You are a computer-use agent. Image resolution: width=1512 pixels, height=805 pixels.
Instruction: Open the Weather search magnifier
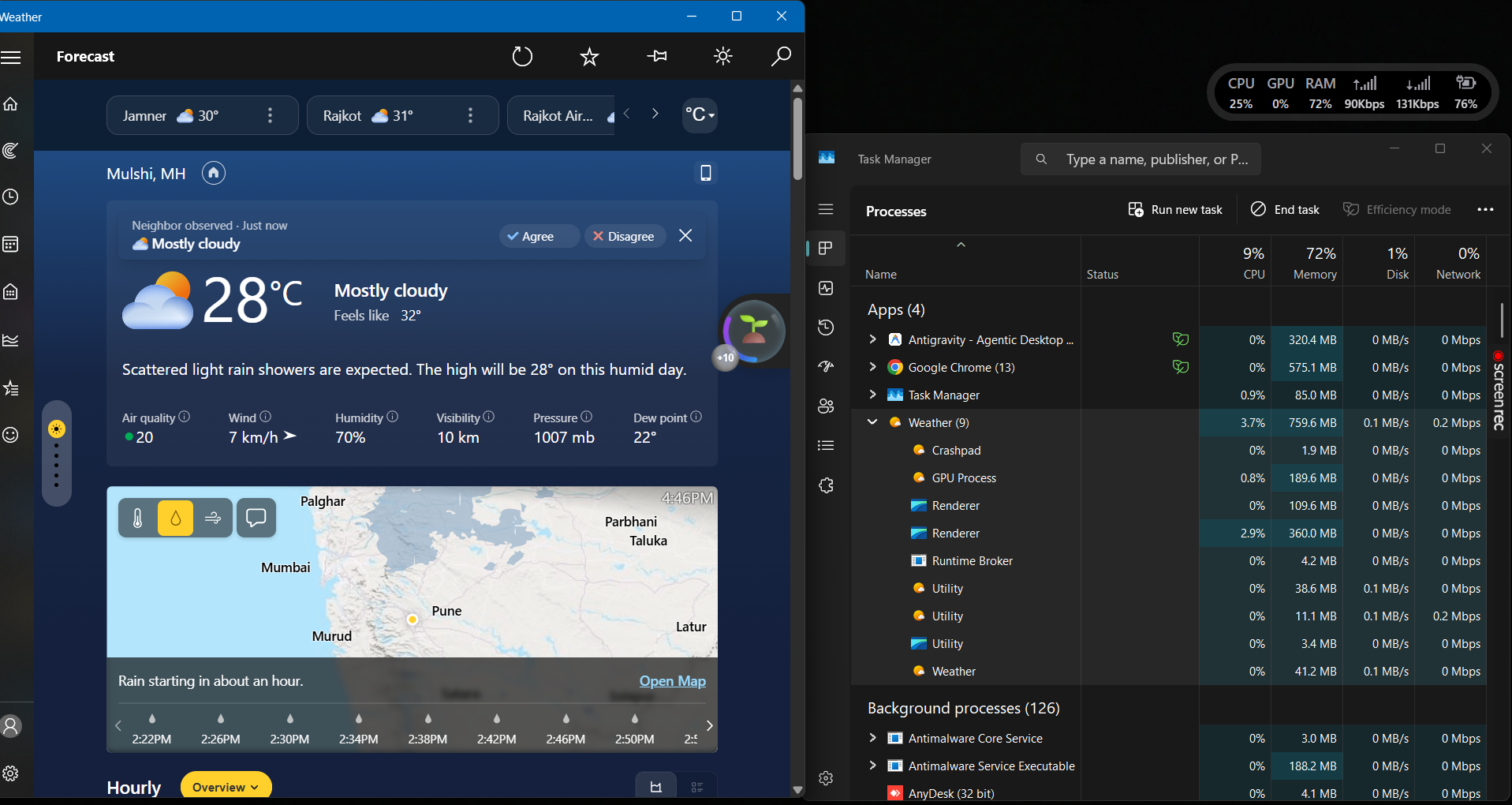781,56
